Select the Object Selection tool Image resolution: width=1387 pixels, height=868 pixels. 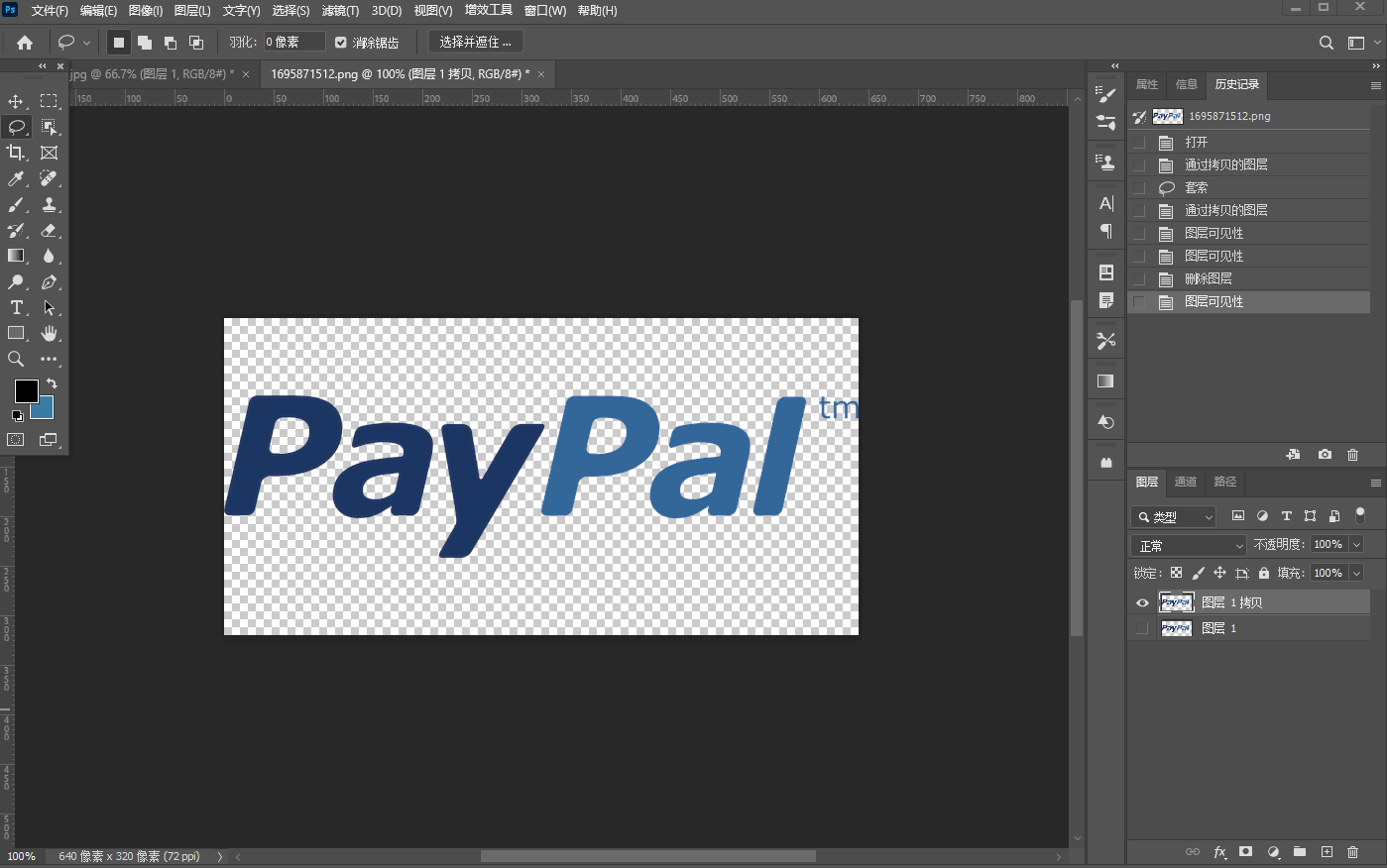[x=49, y=127]
